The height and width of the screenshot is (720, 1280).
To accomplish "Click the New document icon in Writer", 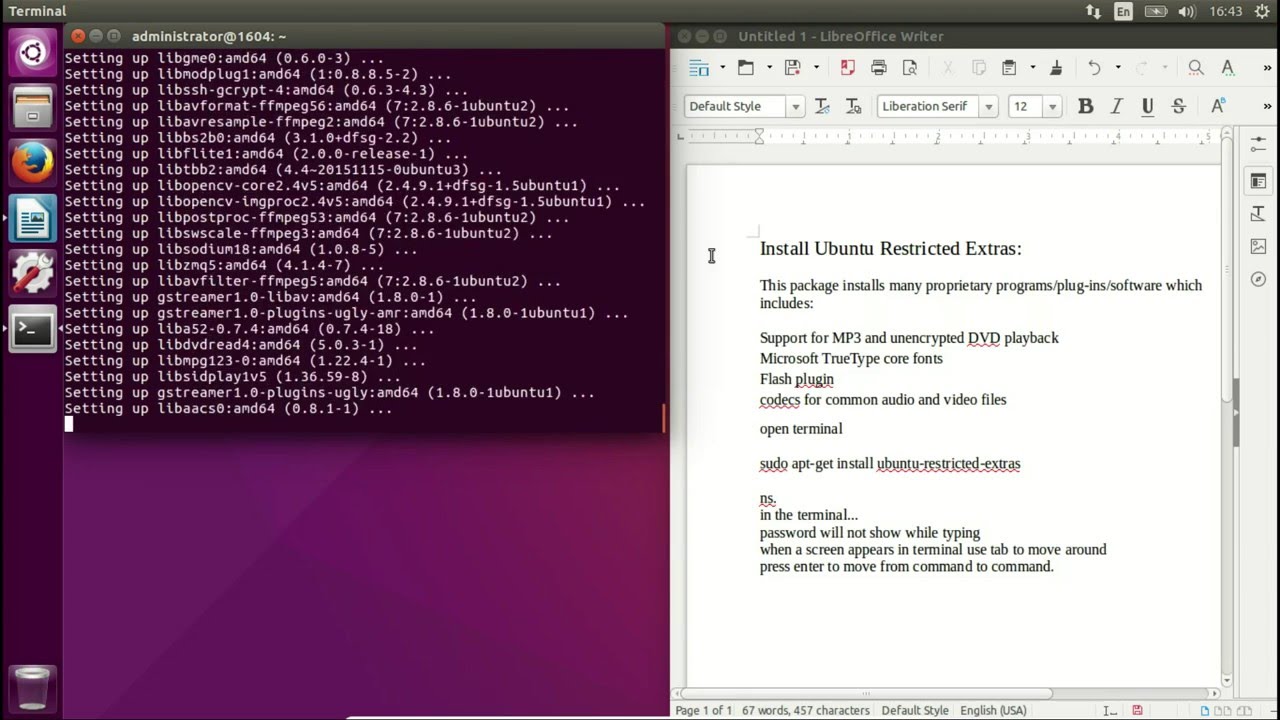I will pos(699,68).
